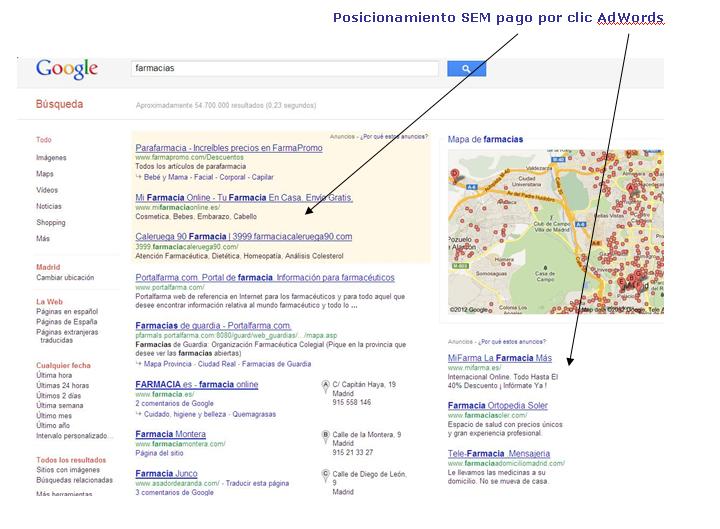Image resolution: width=720 pixels, height=529 pixels.
Task: Click '2 comentarios de Google' under FARMACIA.es
Action: click(x=174, y=403)
